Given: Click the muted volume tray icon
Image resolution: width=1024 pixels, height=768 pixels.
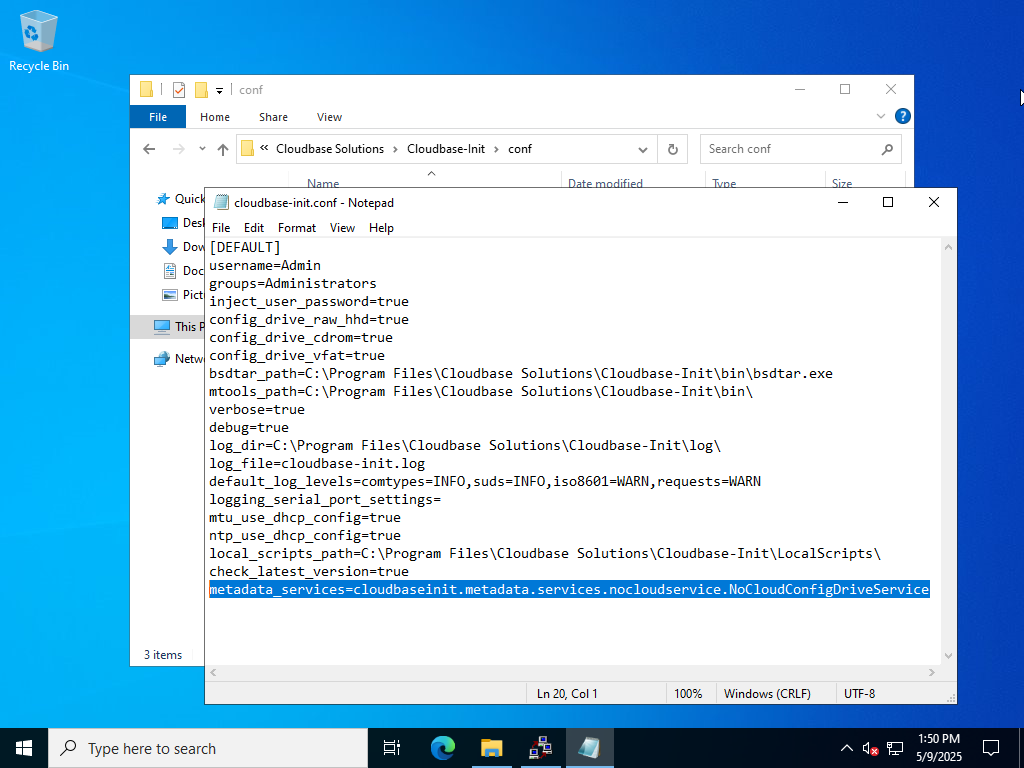Looking at the screenshot, I should click(x=870, y=748).
